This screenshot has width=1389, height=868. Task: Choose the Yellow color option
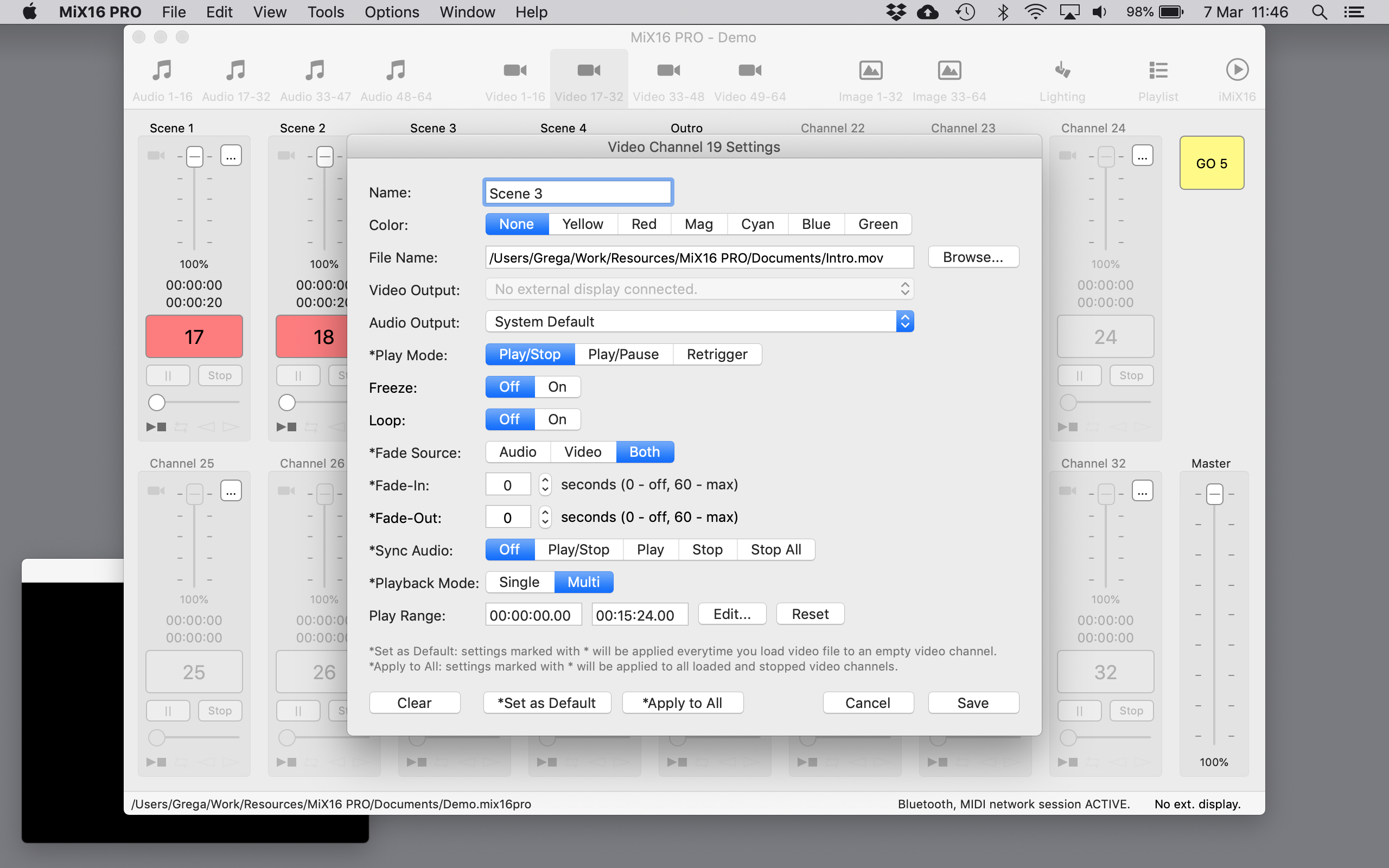coord(582,224)
